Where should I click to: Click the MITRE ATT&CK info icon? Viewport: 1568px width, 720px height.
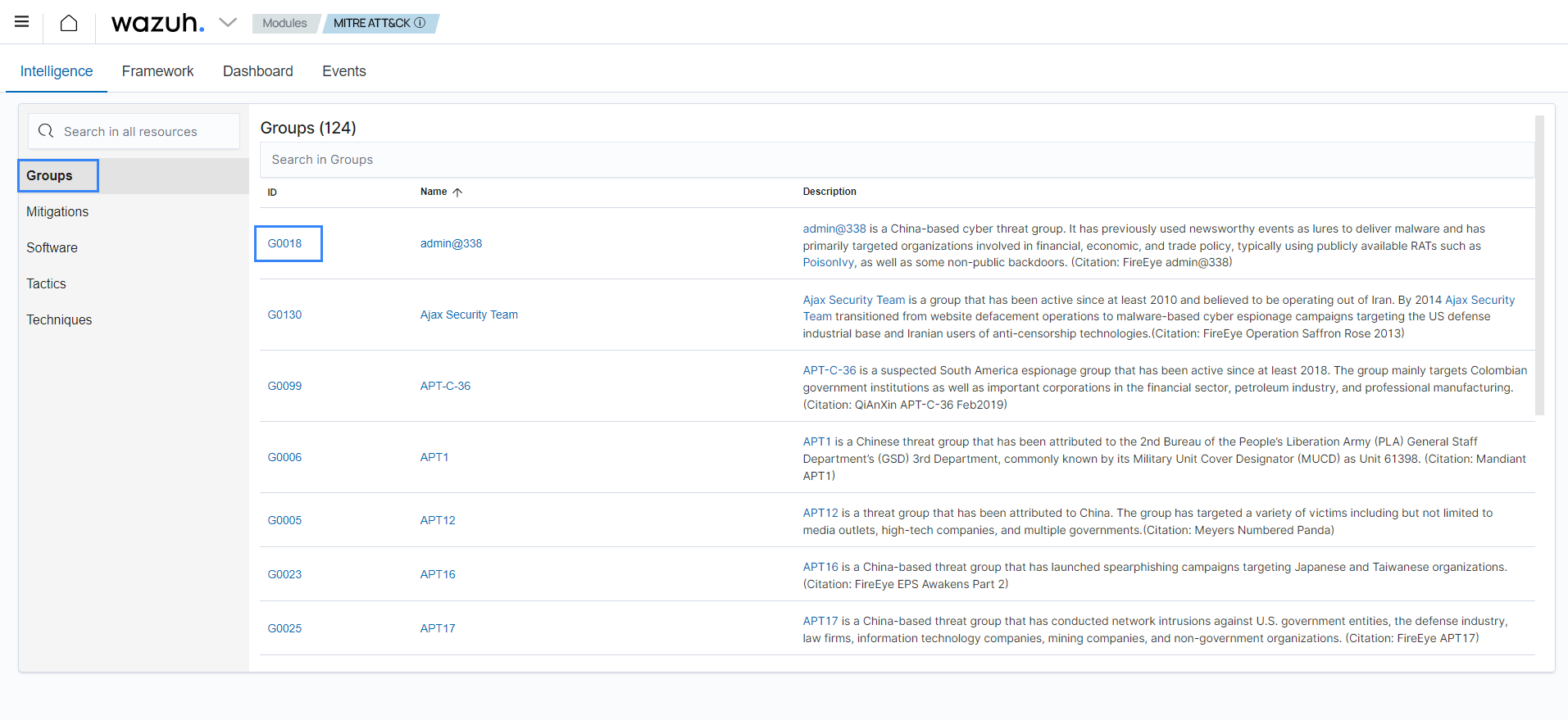pyautogui.click(x=420, y=23)
